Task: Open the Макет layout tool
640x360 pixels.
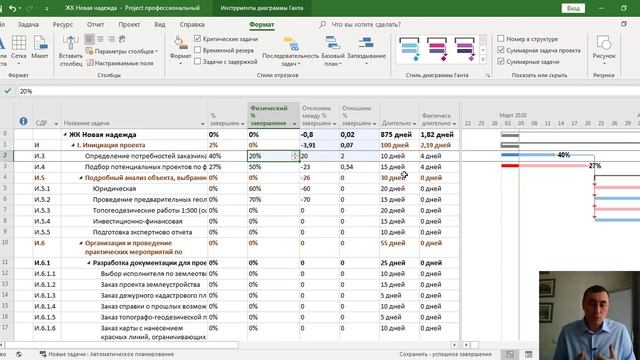Action: (x=40, y=47)
